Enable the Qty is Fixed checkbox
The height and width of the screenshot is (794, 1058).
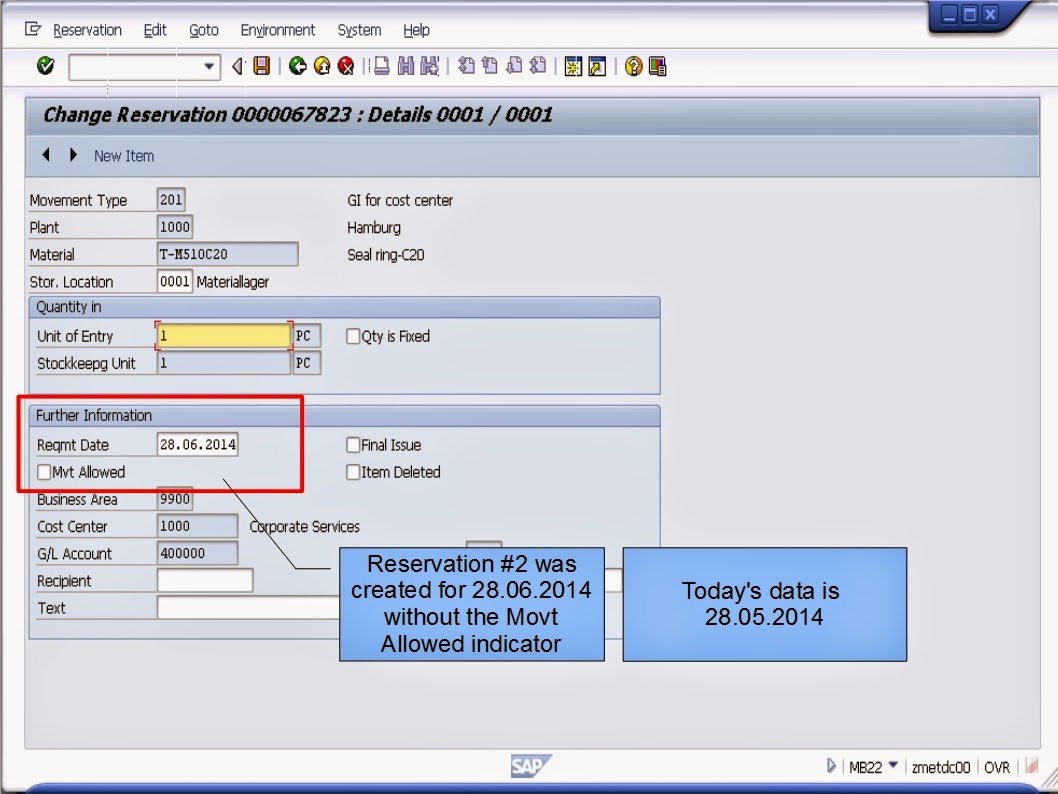(x=352, y=336)
